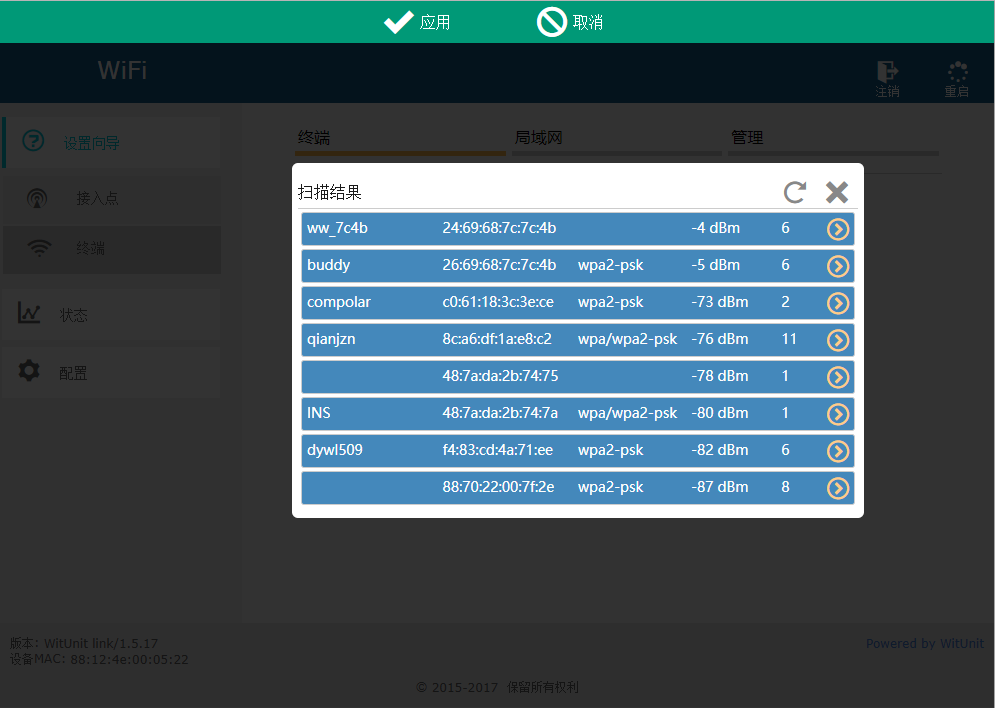The width and height of the screenshot is (995, 708).
Task: Click the 注销 logout icon
Action: (887, 71)
